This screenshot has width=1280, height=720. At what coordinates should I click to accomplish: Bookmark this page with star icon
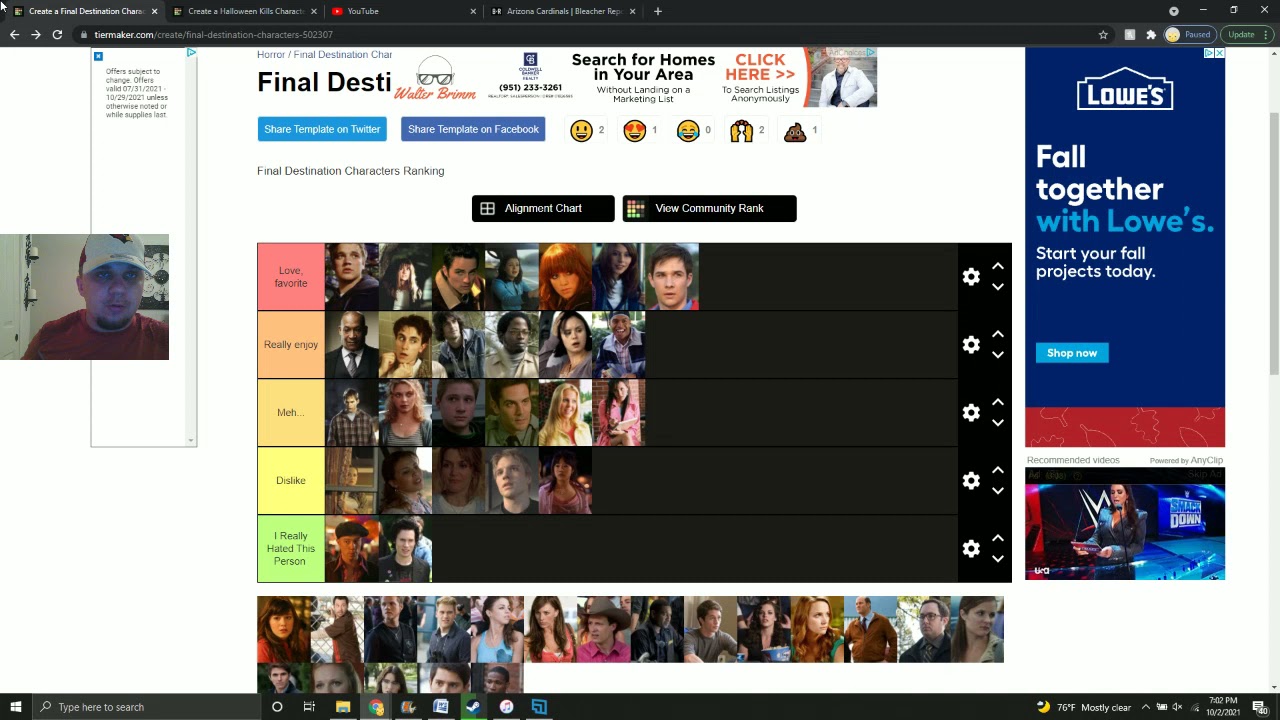[x=1103, y=34]
